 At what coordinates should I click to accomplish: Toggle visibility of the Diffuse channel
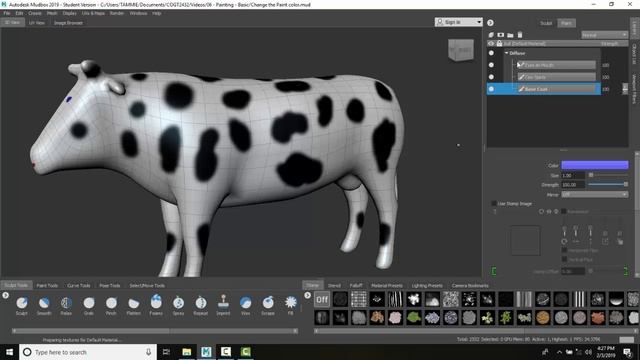491,53
